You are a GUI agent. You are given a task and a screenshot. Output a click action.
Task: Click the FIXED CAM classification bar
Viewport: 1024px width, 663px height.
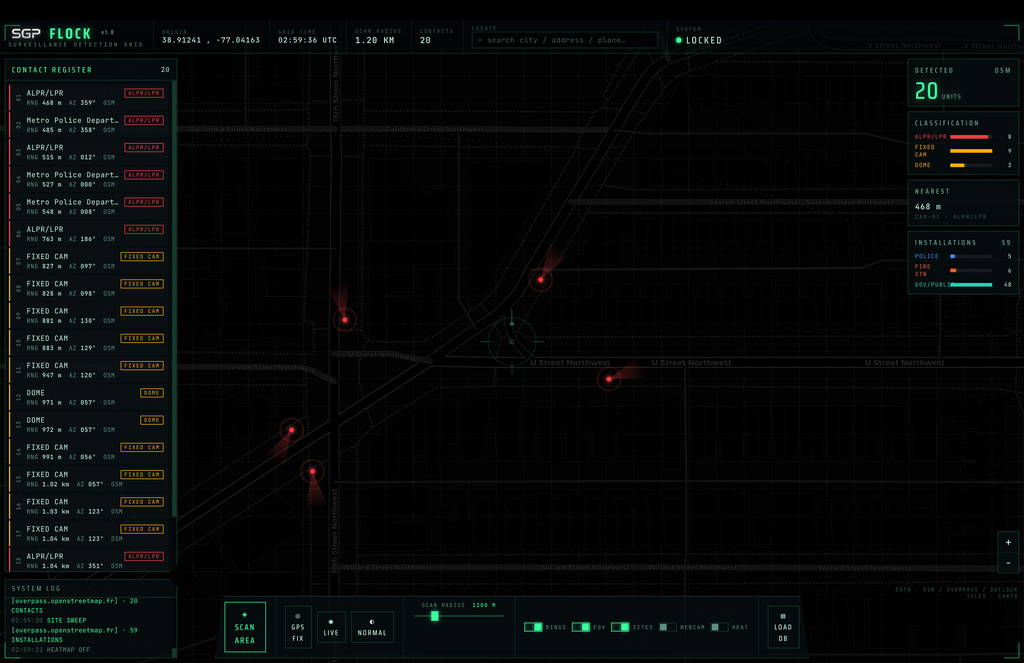pyautogui.click(x=971, y=151)
